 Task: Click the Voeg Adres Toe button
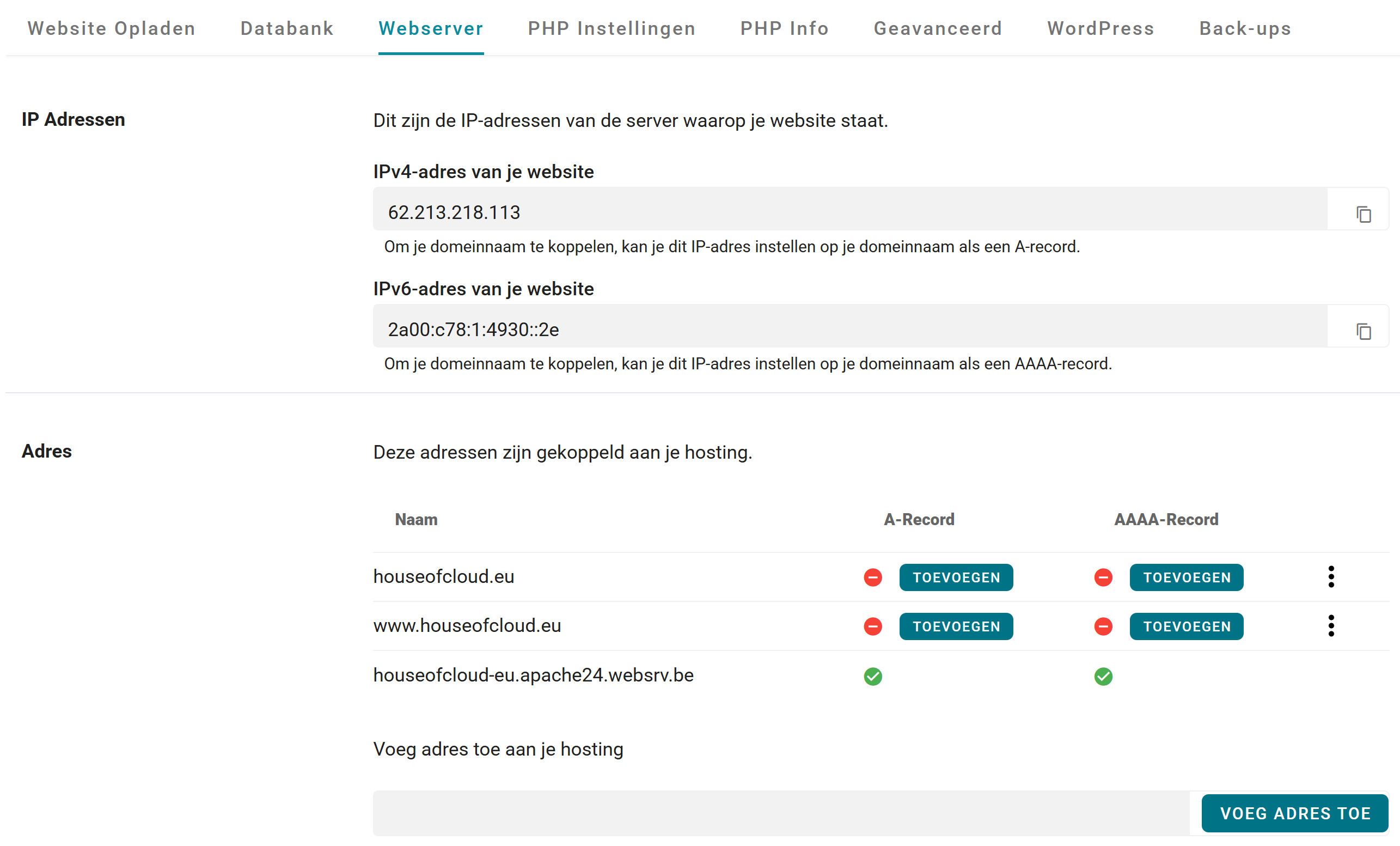(1294, 813)
